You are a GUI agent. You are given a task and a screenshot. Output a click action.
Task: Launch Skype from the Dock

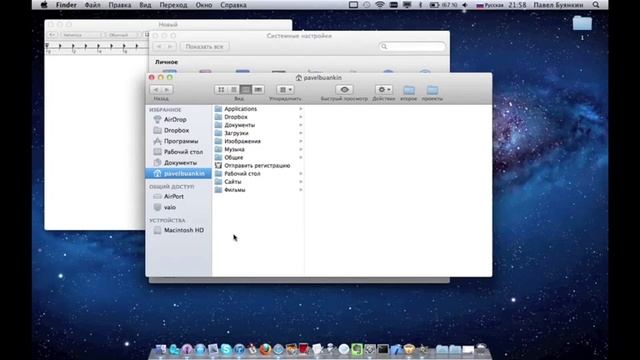(226, 349)
